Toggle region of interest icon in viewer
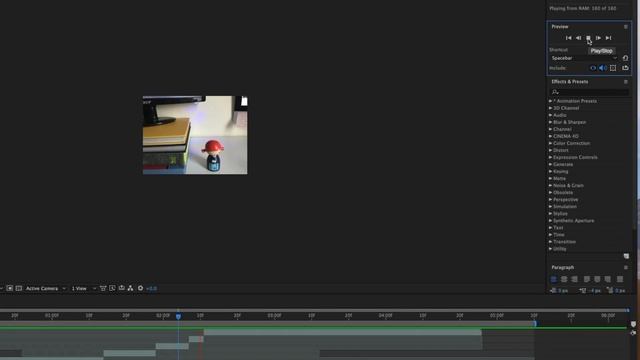The width and height of the screenshot is (640, 360). point(10,289)
